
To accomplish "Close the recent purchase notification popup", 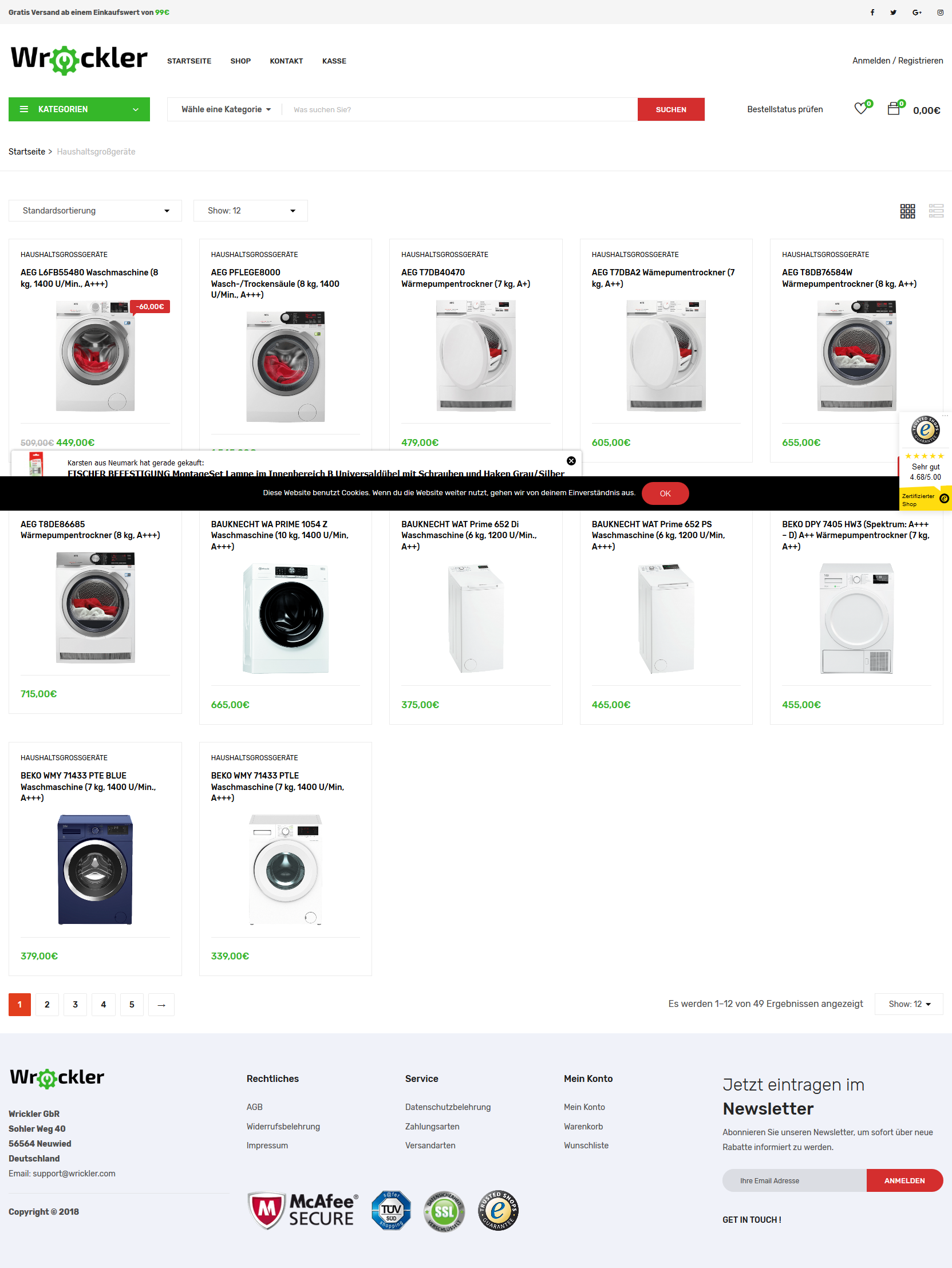I will tap(571, 461).
